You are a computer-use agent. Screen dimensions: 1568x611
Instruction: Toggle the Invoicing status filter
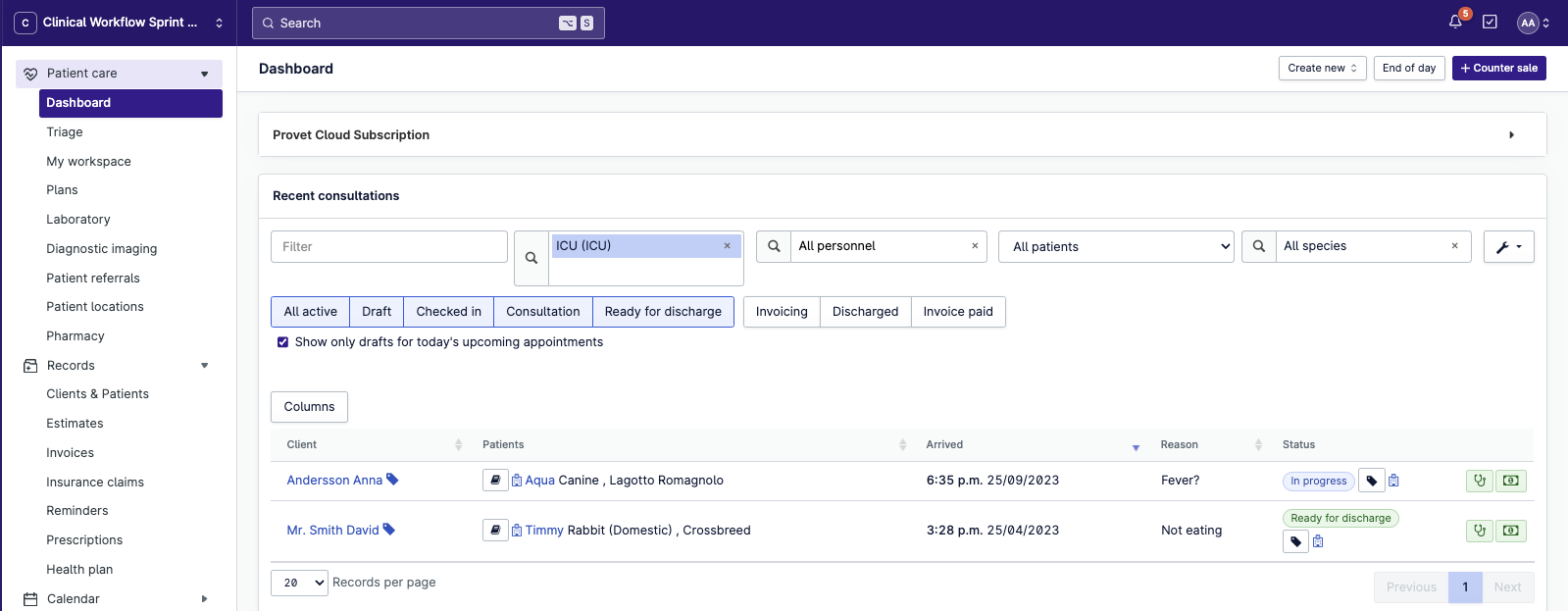click(782, 312)
